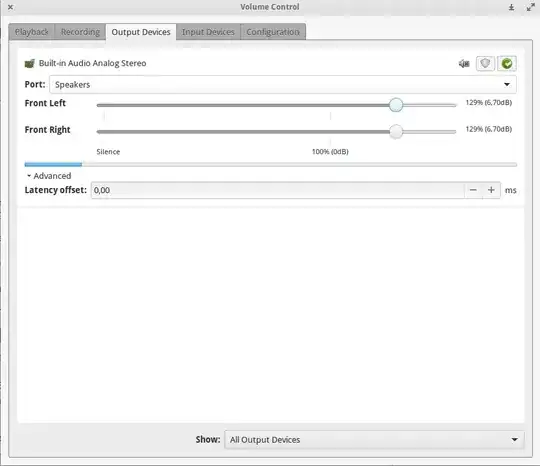Click the Front Left 129% (6,70dB) value
The width and height of the screenshot is (540, 466).
(489, 103)
